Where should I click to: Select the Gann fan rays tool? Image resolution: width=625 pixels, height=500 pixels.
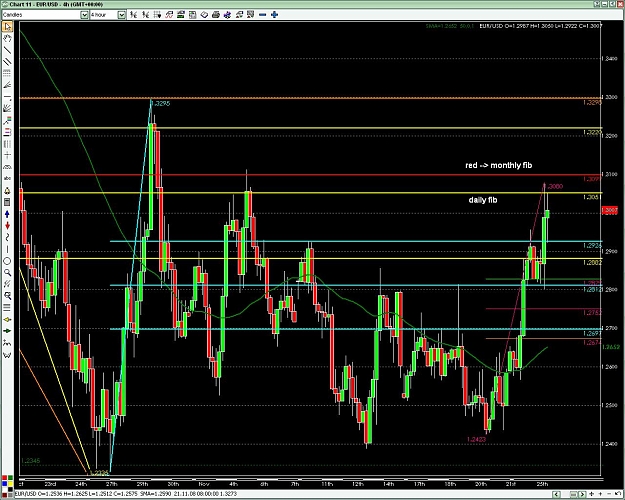click(7, 108)
